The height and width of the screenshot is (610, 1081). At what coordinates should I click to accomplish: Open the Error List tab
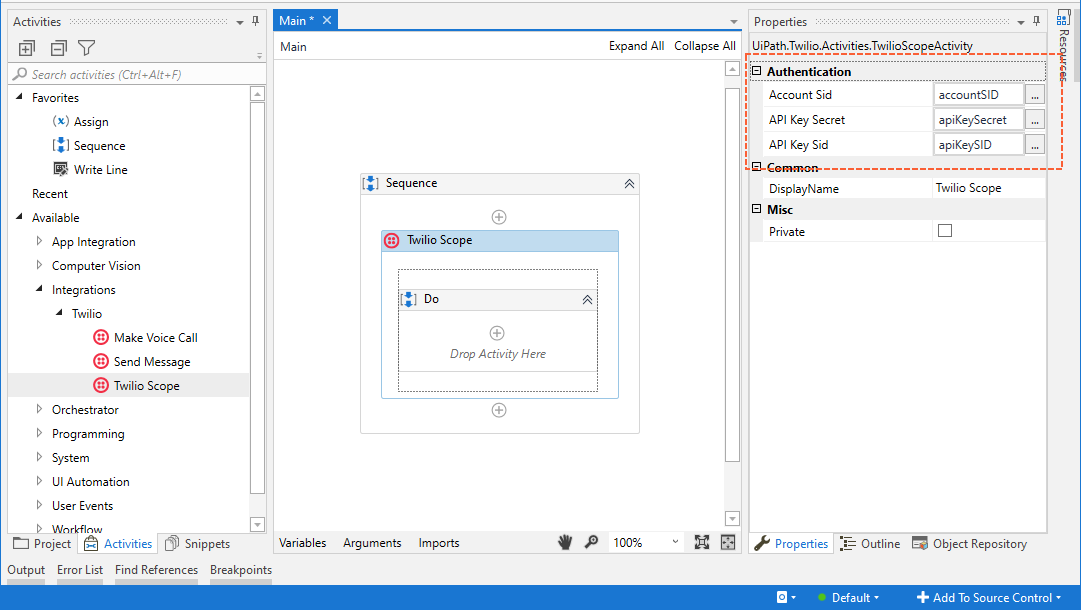[80, 570]
